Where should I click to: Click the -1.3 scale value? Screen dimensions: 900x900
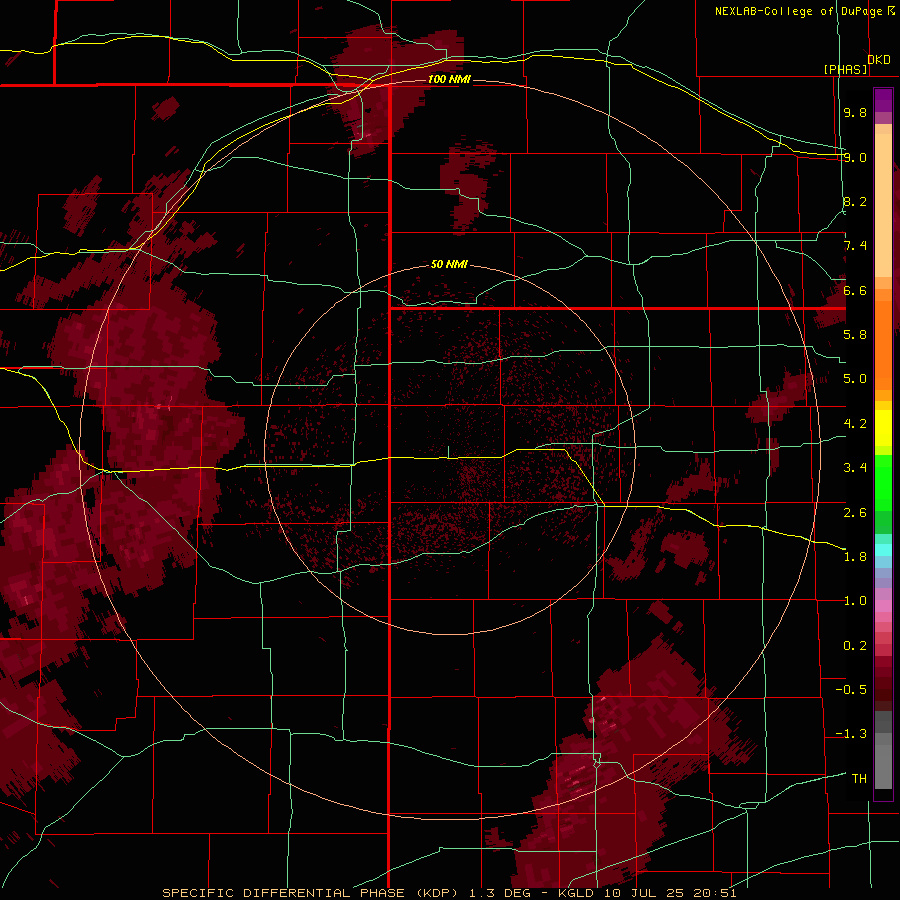pos(851,734)
